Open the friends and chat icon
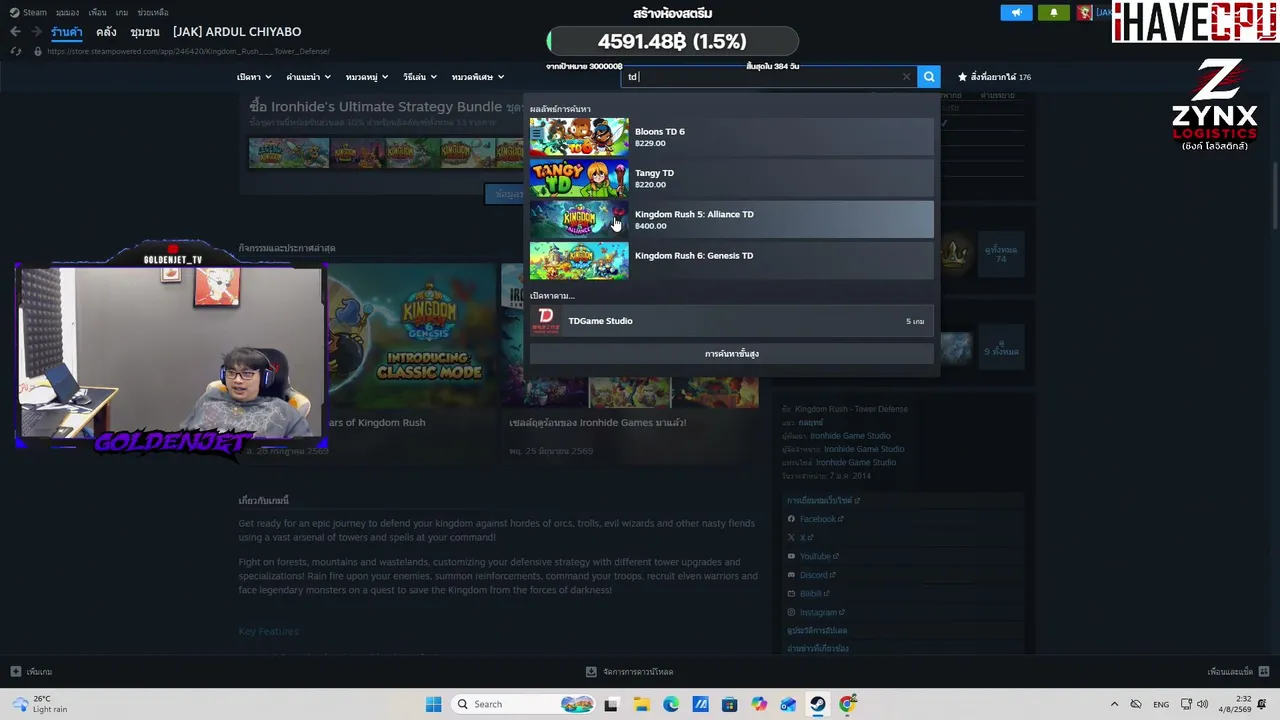Image resolution: width=1280 pixels, height=720 pixels. 1264,672
